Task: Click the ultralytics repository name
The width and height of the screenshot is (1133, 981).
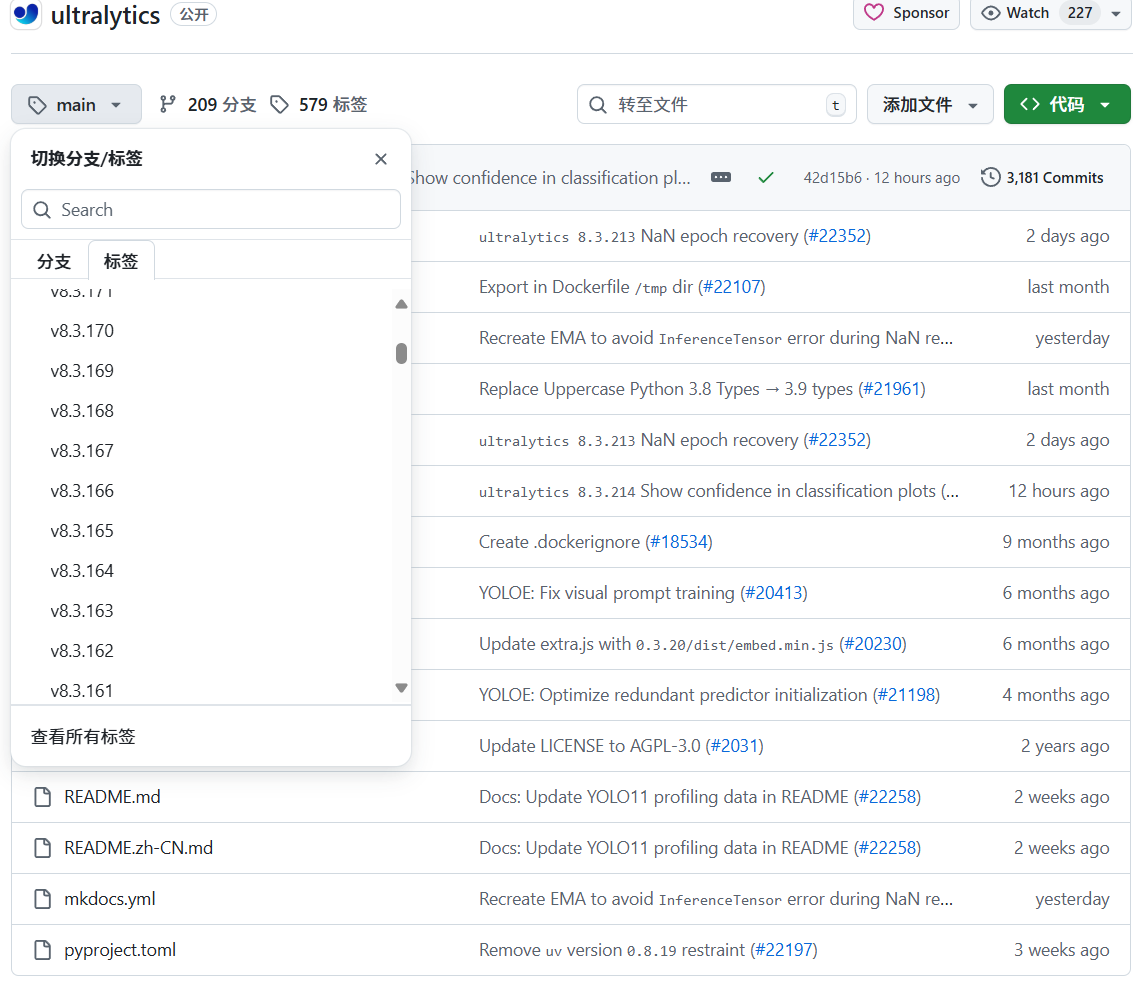Action: pos(105,15)
